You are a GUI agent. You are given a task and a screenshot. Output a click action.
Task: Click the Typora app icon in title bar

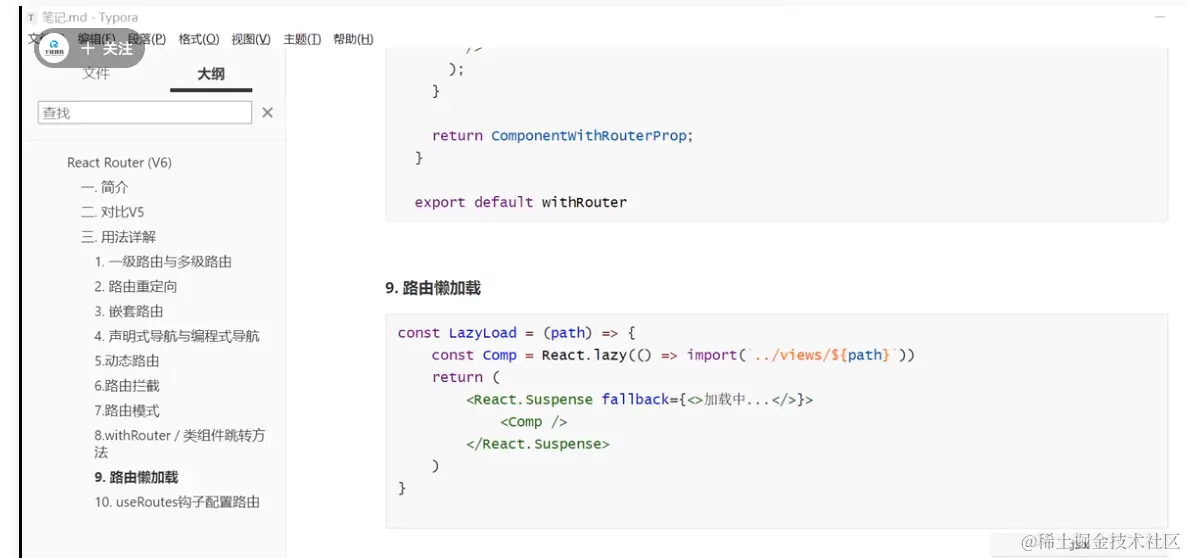pos(31,18)
